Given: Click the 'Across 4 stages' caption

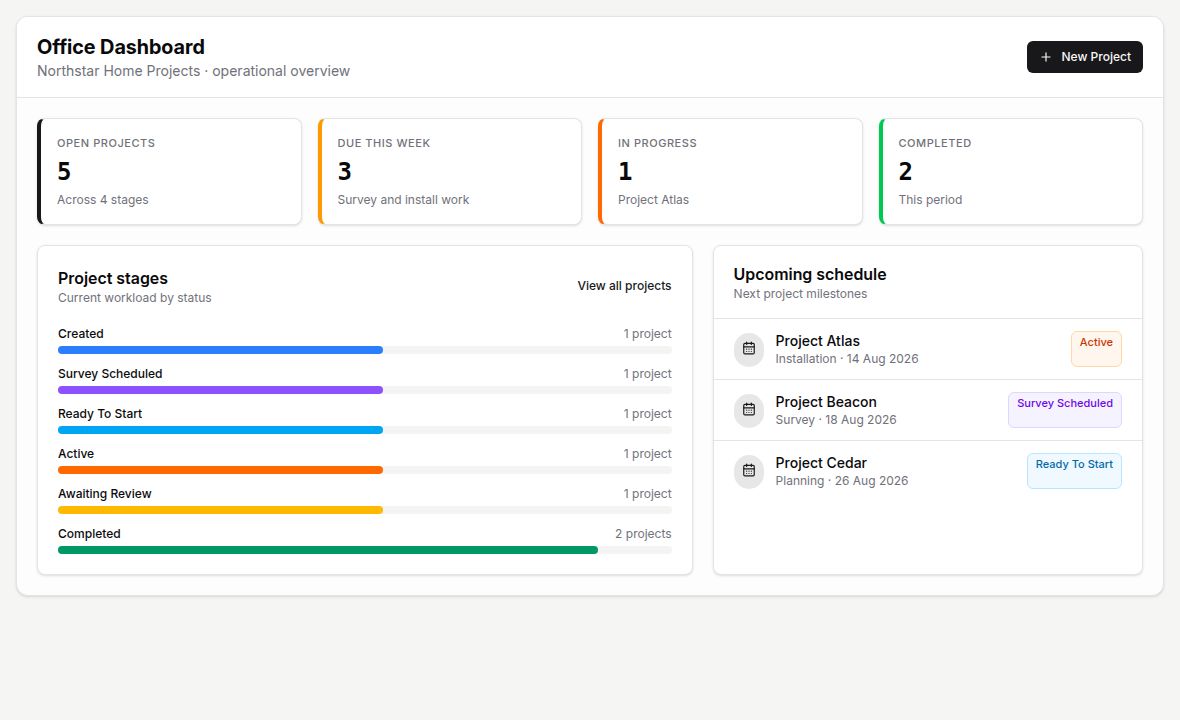Looking at the screenshot, I should tap(102, 199).
